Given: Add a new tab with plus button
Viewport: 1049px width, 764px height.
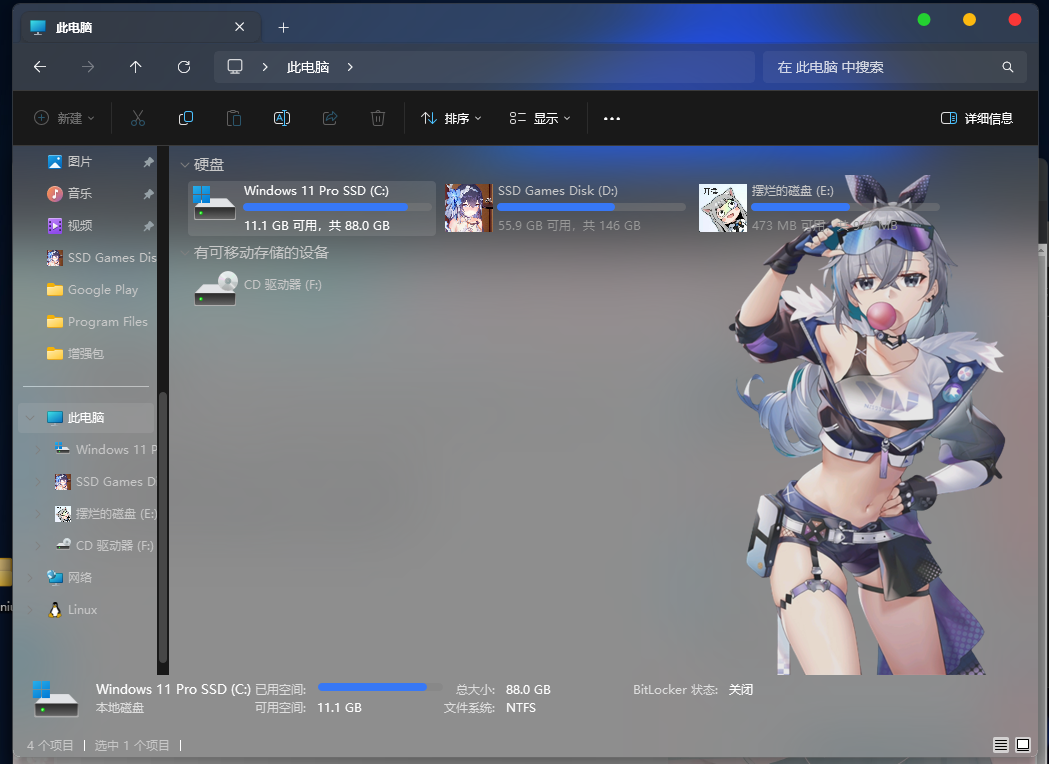Looking at the screenshot, I should click(283, 27).
